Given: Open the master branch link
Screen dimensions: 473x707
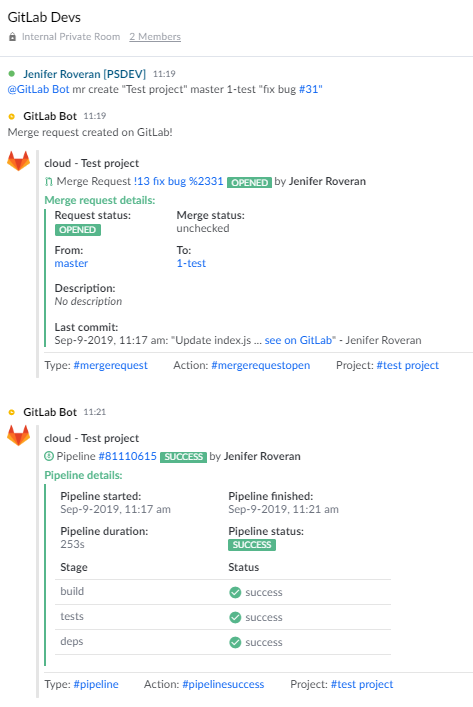Looking at the screenshot, I should point(71,263).
